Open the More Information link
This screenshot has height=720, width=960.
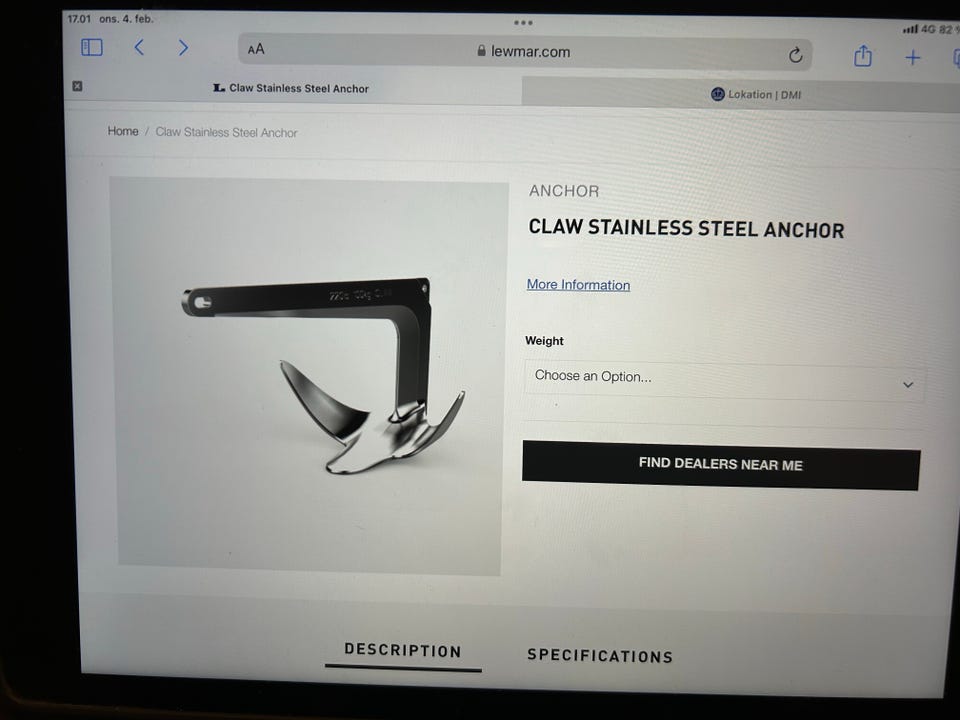(x=579, y=285)
